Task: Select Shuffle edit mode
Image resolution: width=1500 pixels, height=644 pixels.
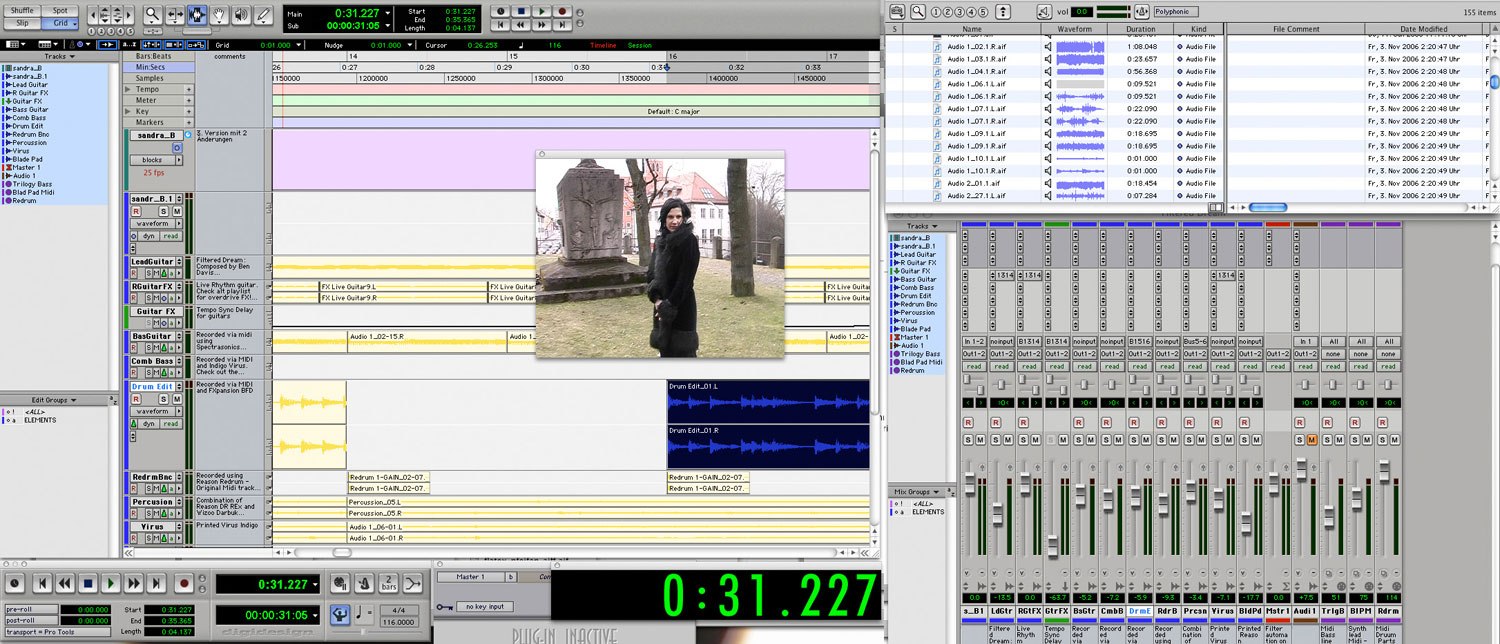Action: 22,10
